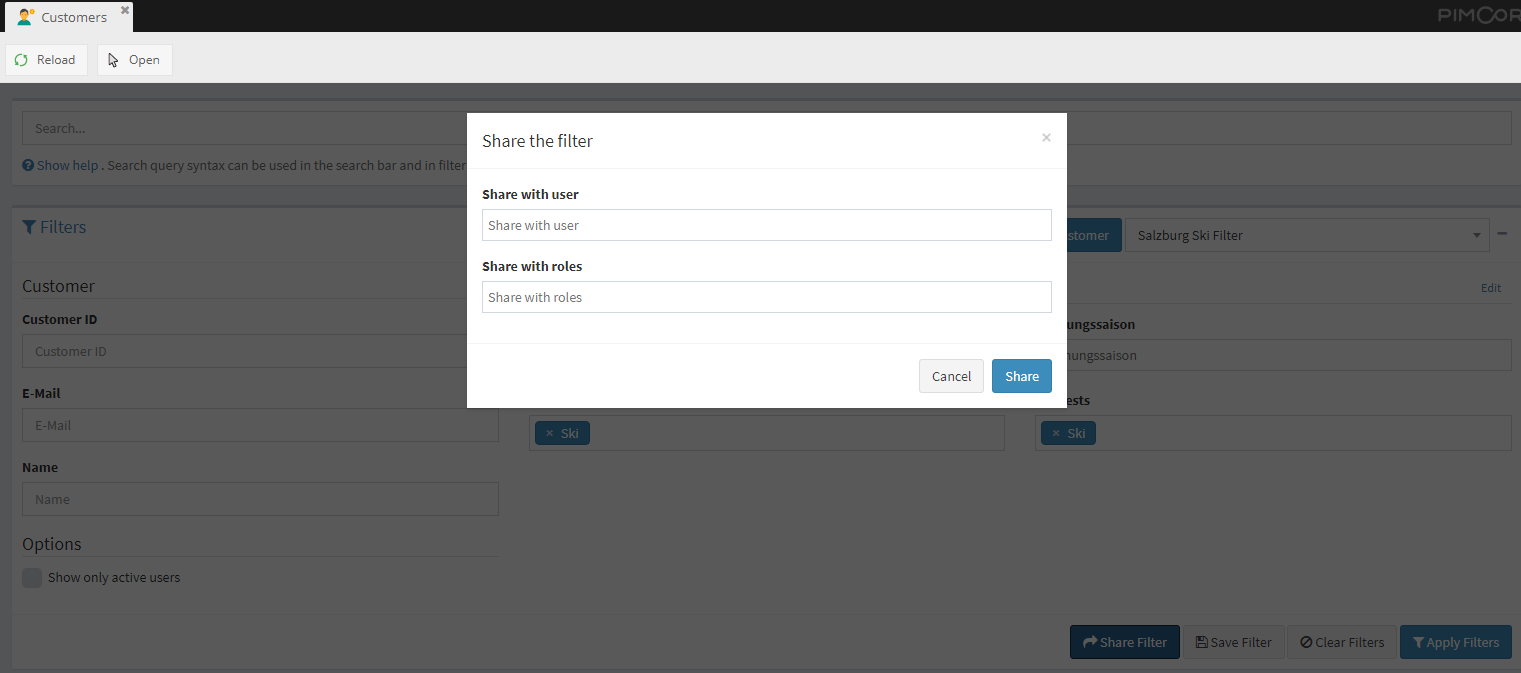This screenshot has height=673, width=1521.
Task: Open the Salzburg Ski Filter dropdown
Action: point(1307,235)
